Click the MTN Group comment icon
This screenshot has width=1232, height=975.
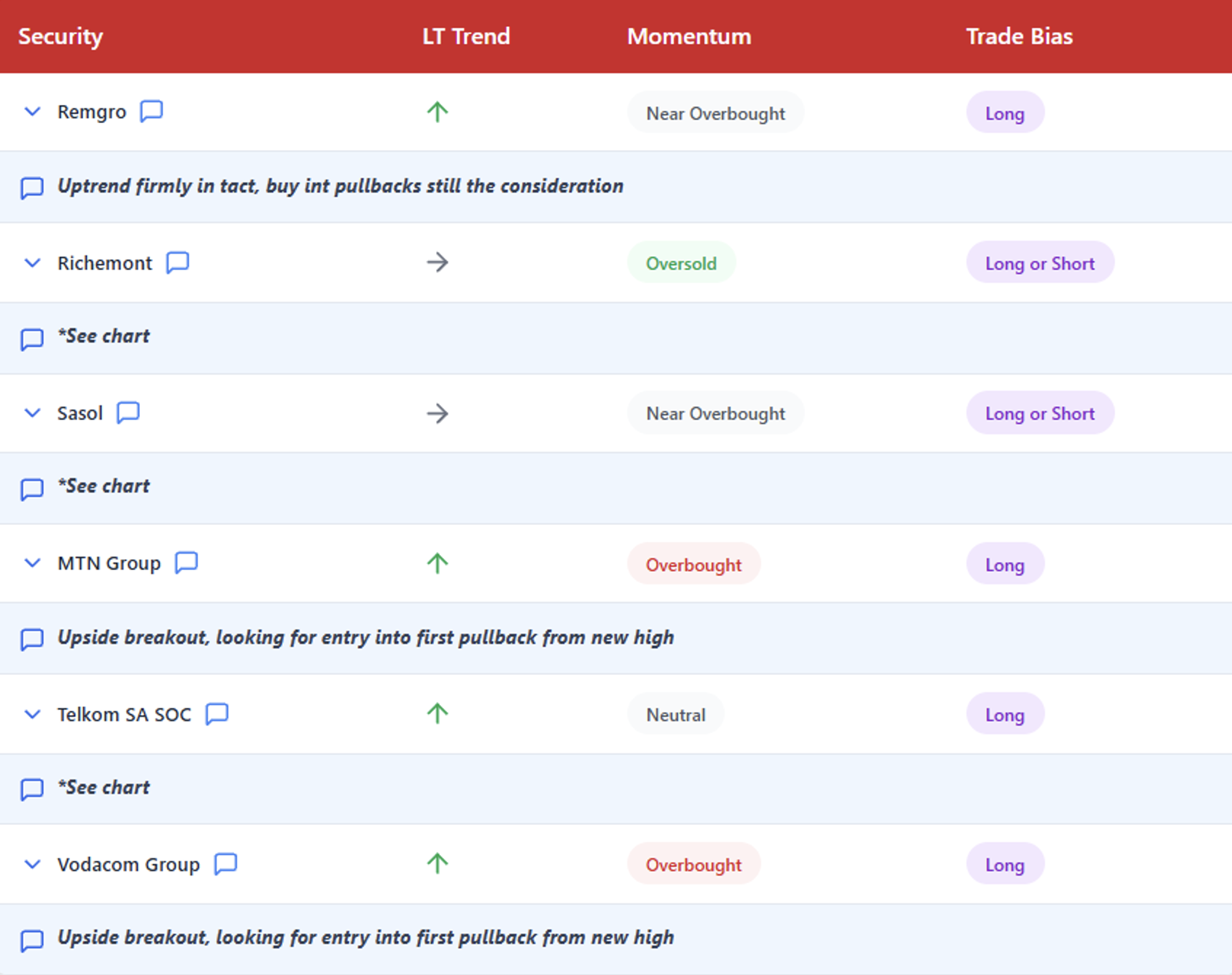coord(186,562)
